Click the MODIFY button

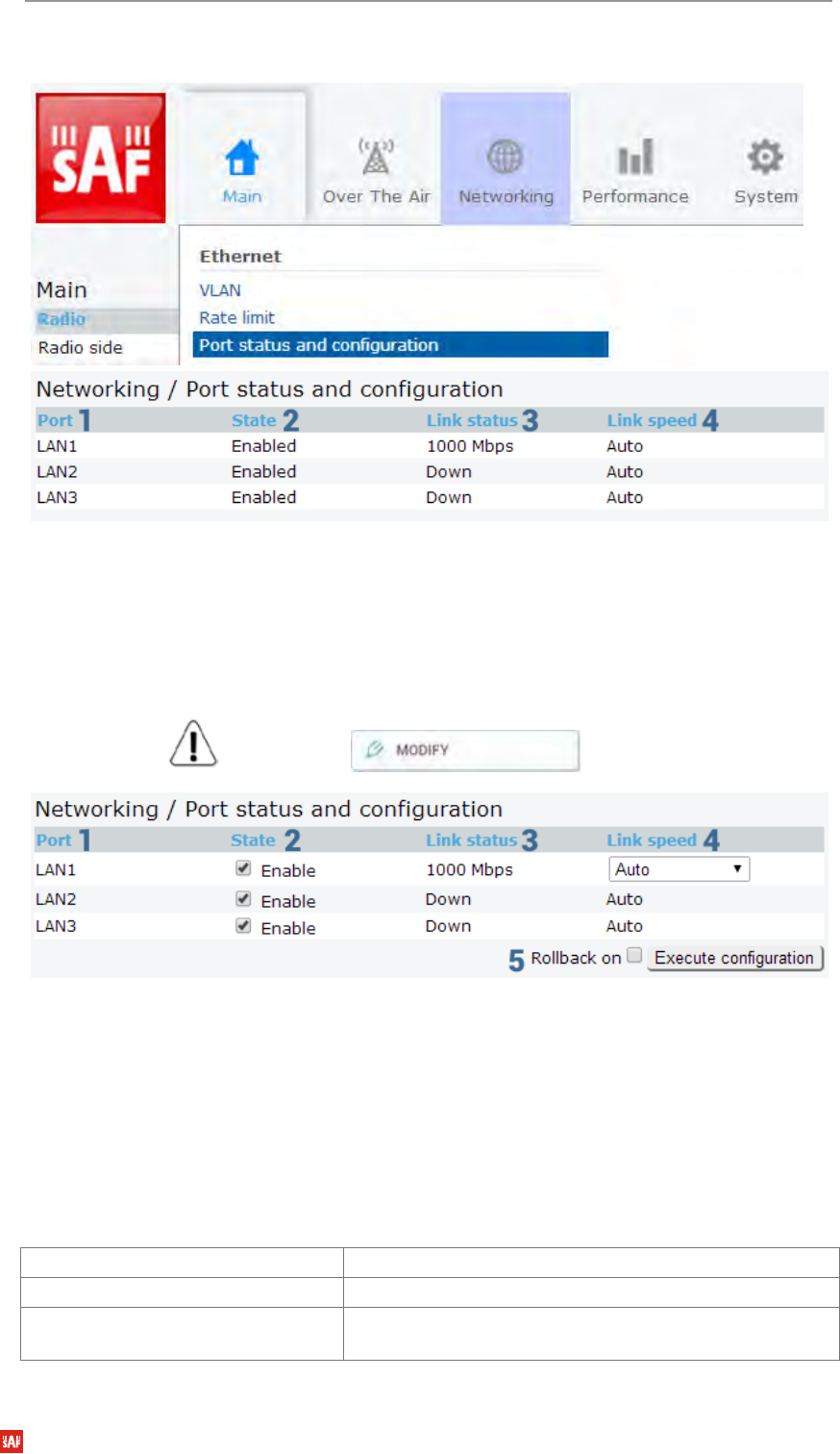click(465, 750)
